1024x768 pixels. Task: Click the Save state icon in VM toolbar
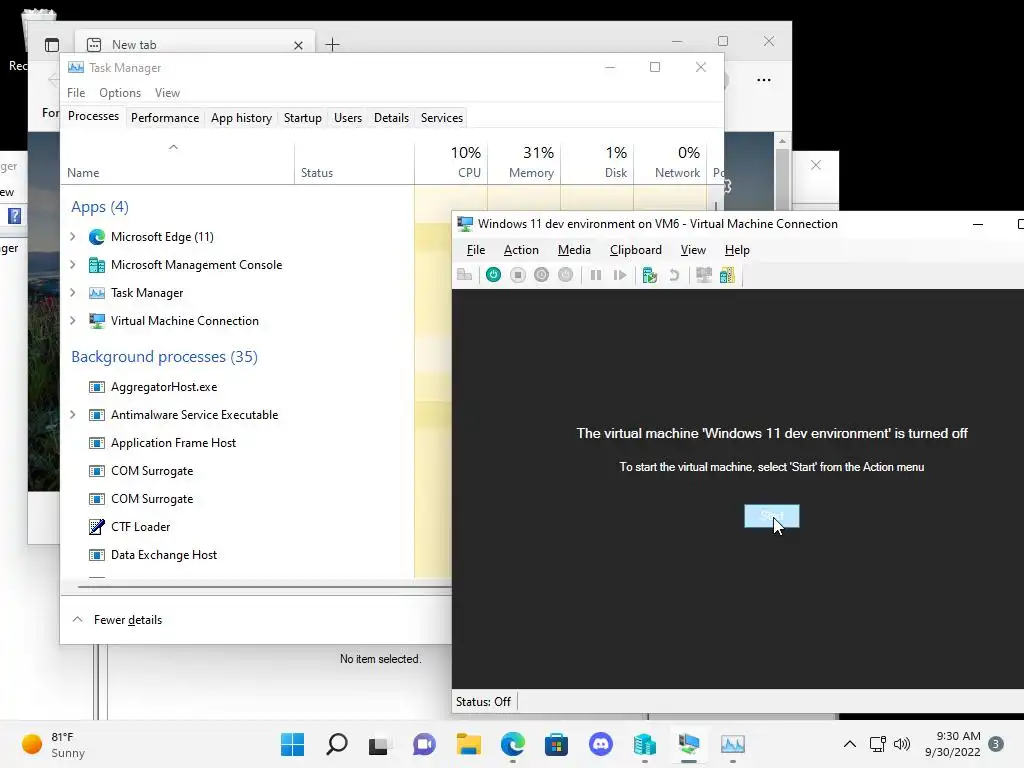[x=566, y=275]
